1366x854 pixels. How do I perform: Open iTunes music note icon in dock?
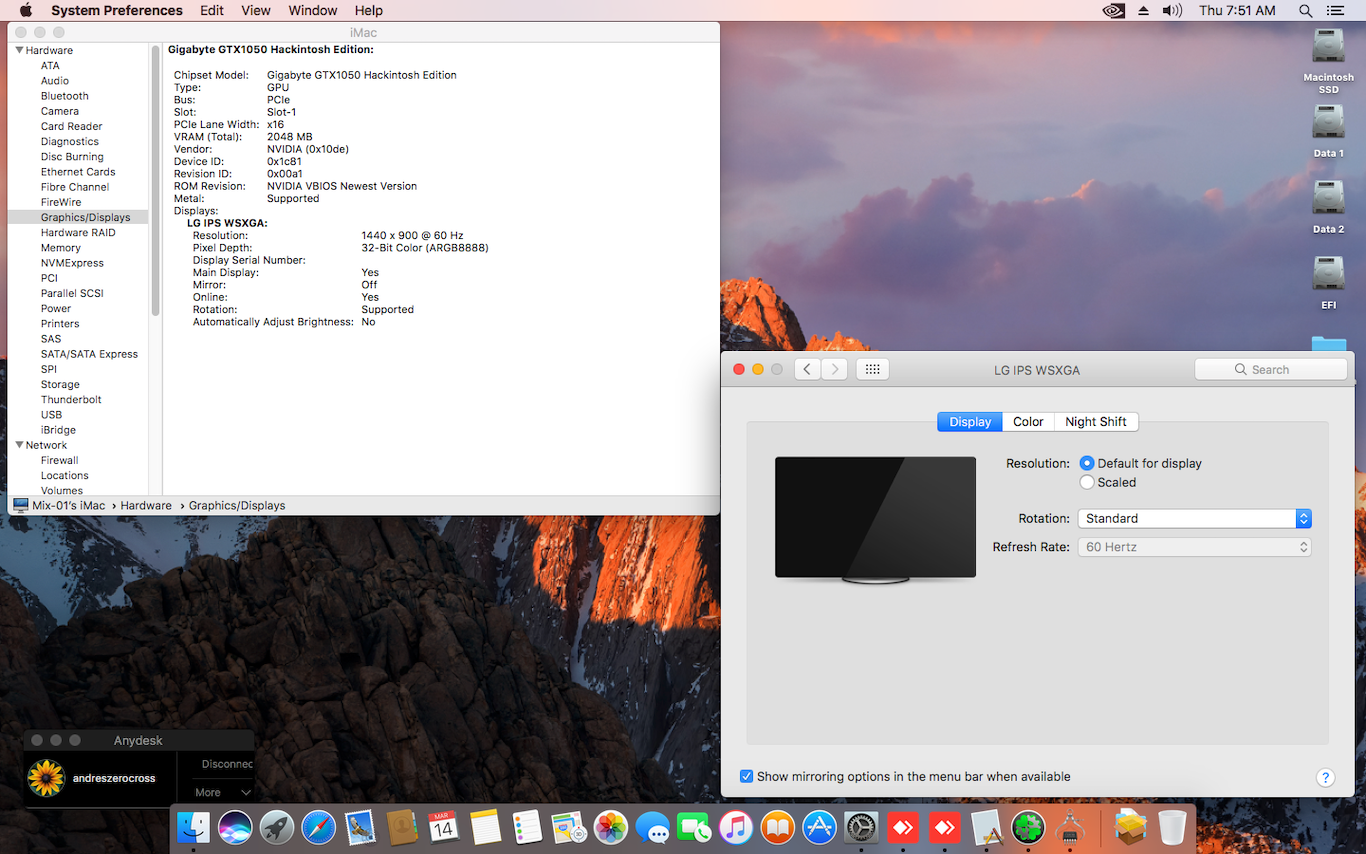[735, 827]
